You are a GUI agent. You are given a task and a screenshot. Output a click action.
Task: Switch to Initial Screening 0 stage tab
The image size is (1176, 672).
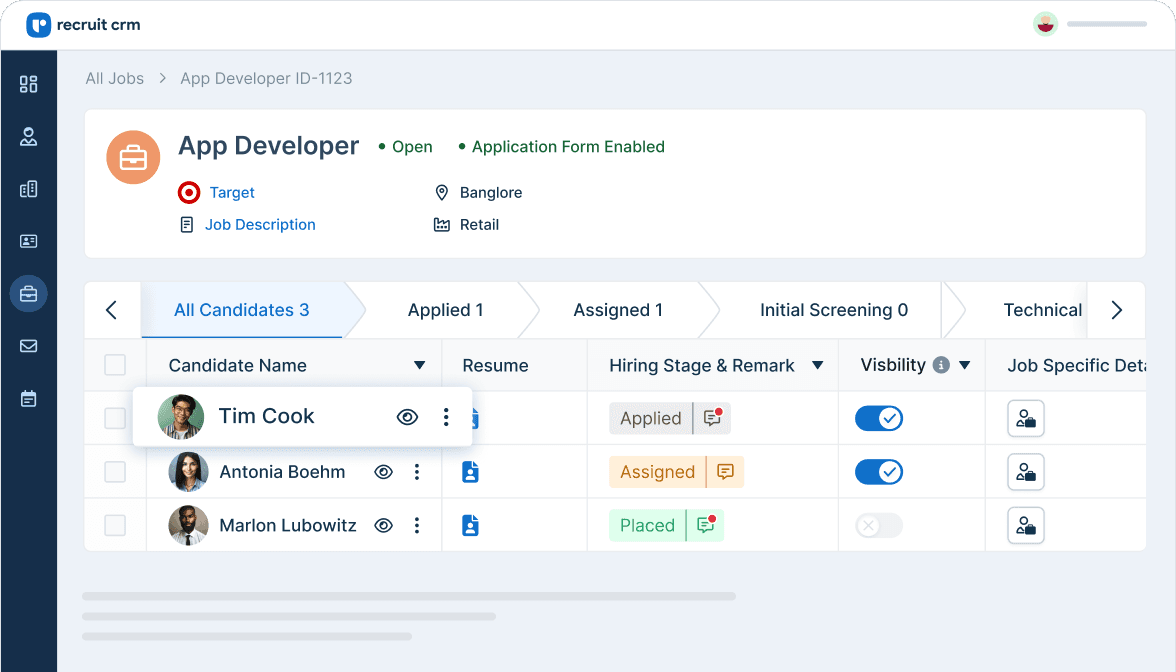834,310
